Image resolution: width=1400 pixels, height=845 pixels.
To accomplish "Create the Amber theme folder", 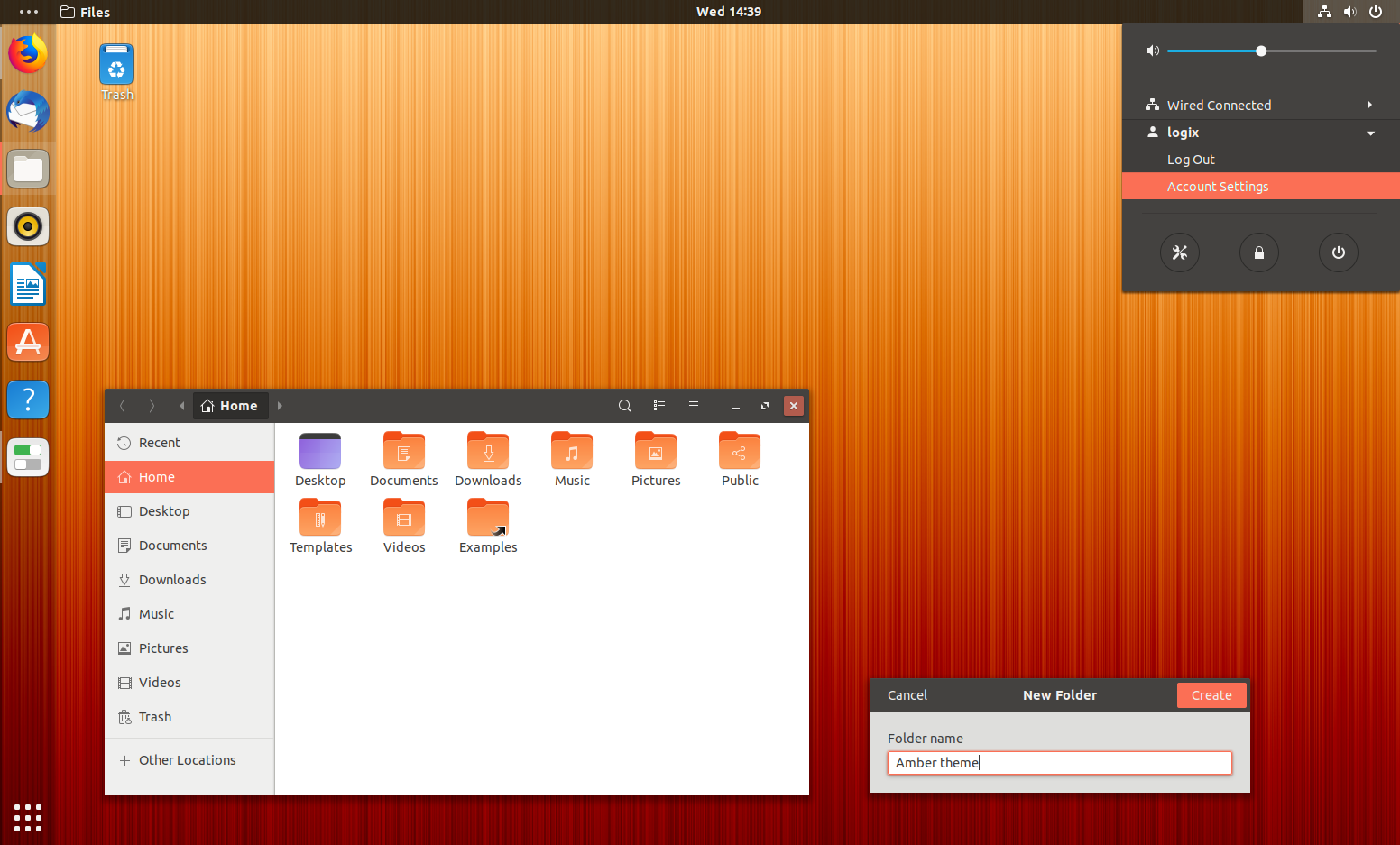I will [1211, 694].
